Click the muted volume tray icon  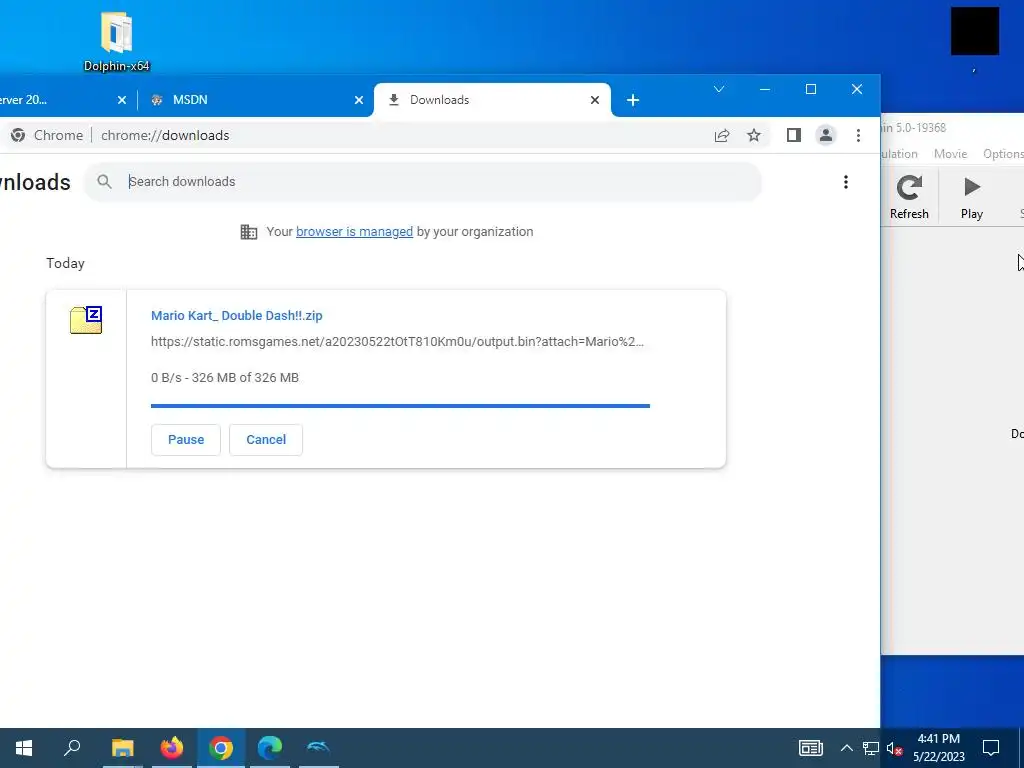pyautogui.click(x=894, y=748)
